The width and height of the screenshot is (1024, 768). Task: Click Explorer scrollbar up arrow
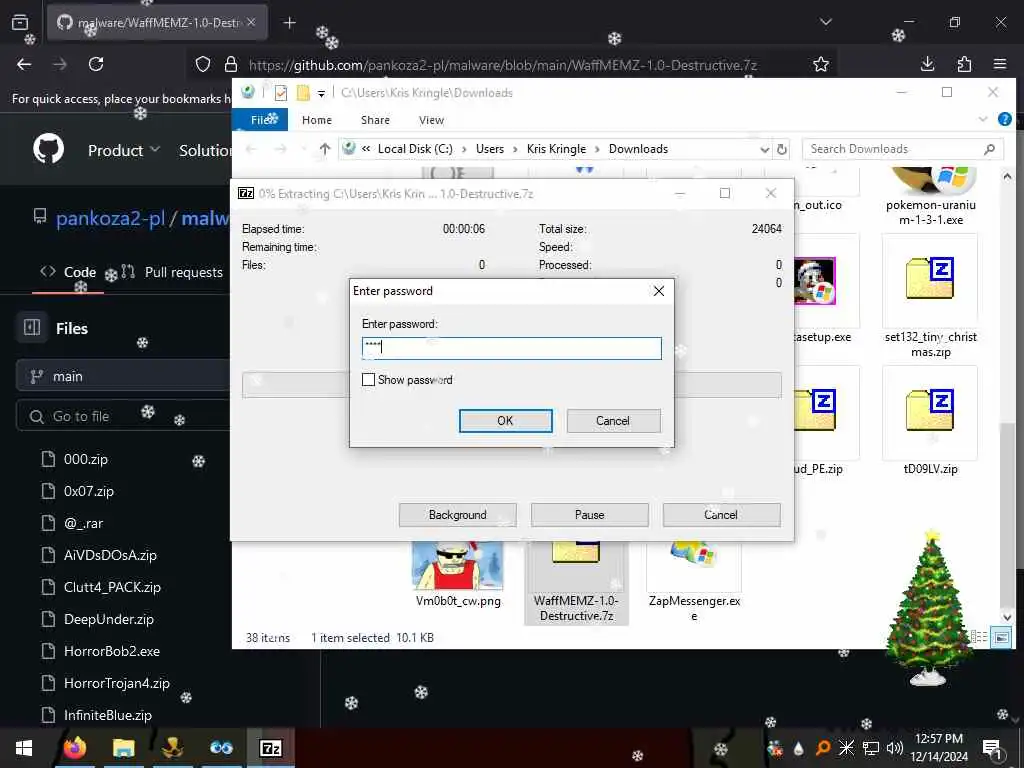[1007, 176]
